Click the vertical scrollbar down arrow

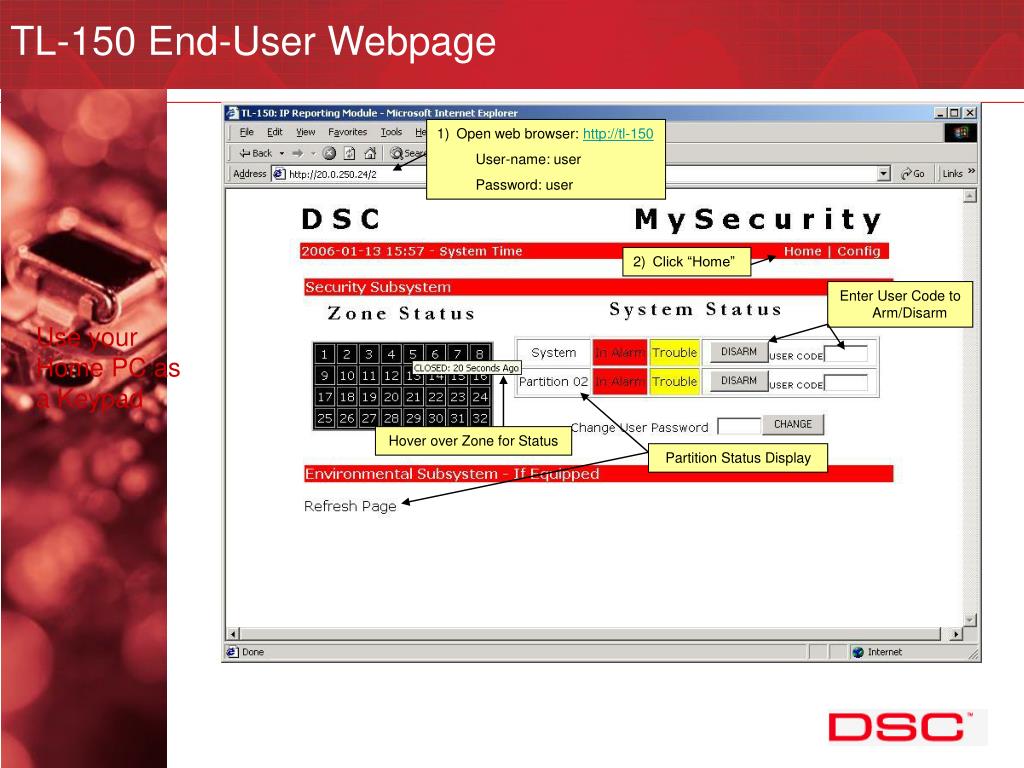coord(970,620)
